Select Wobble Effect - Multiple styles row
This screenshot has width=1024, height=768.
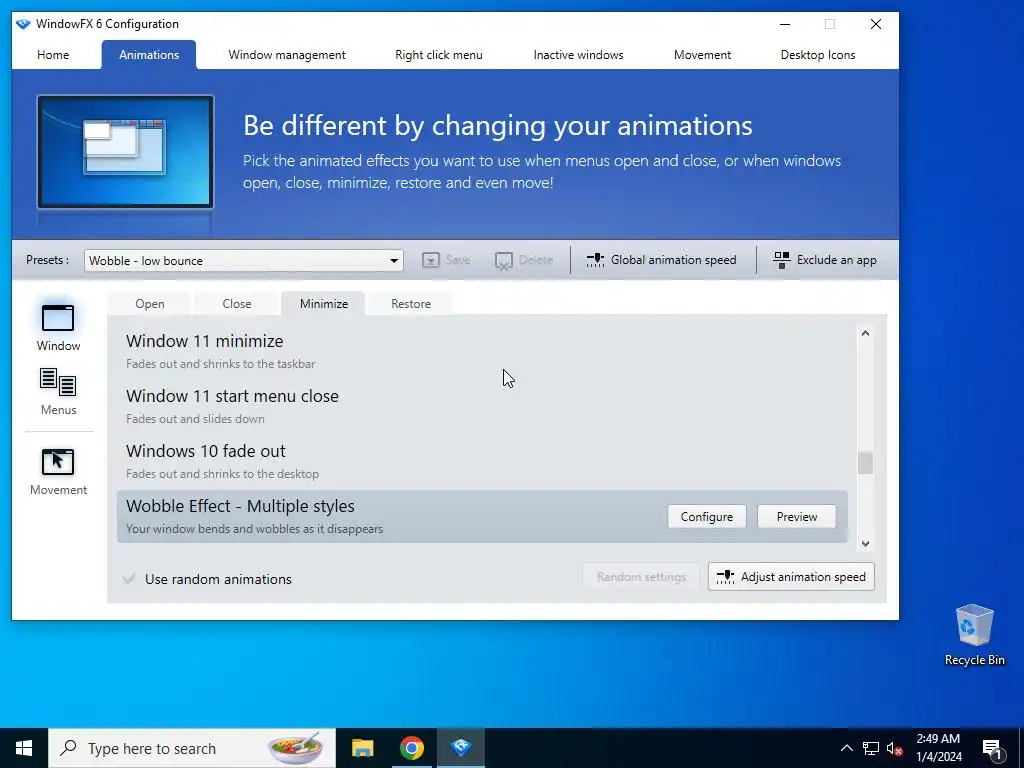482,517
